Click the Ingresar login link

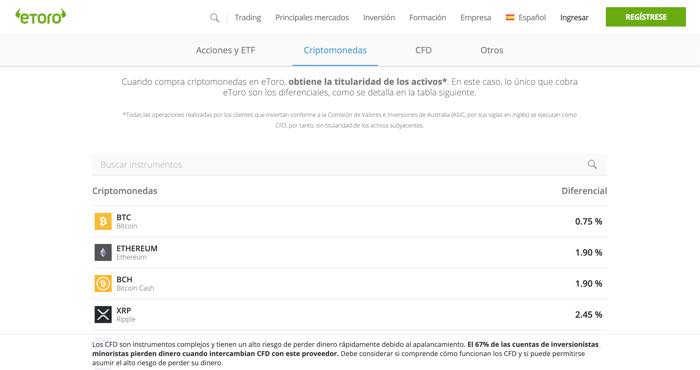(x=574, y=17)
